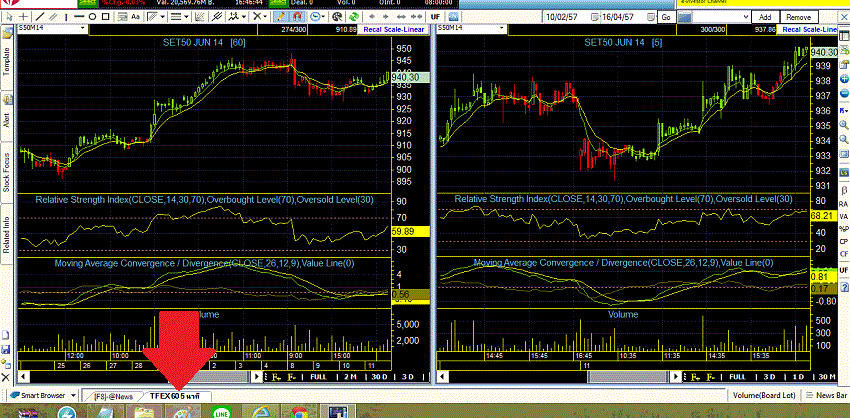Click the save disk icon on left edge
The height and width of the screenshot is (418, 850).
point(5,350)
